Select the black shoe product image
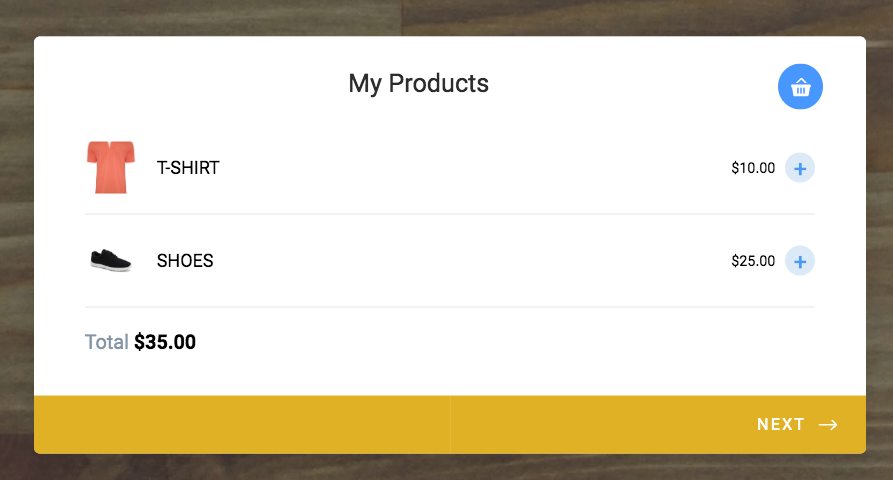This screenshot has width=893, height=480. (110, 260)
